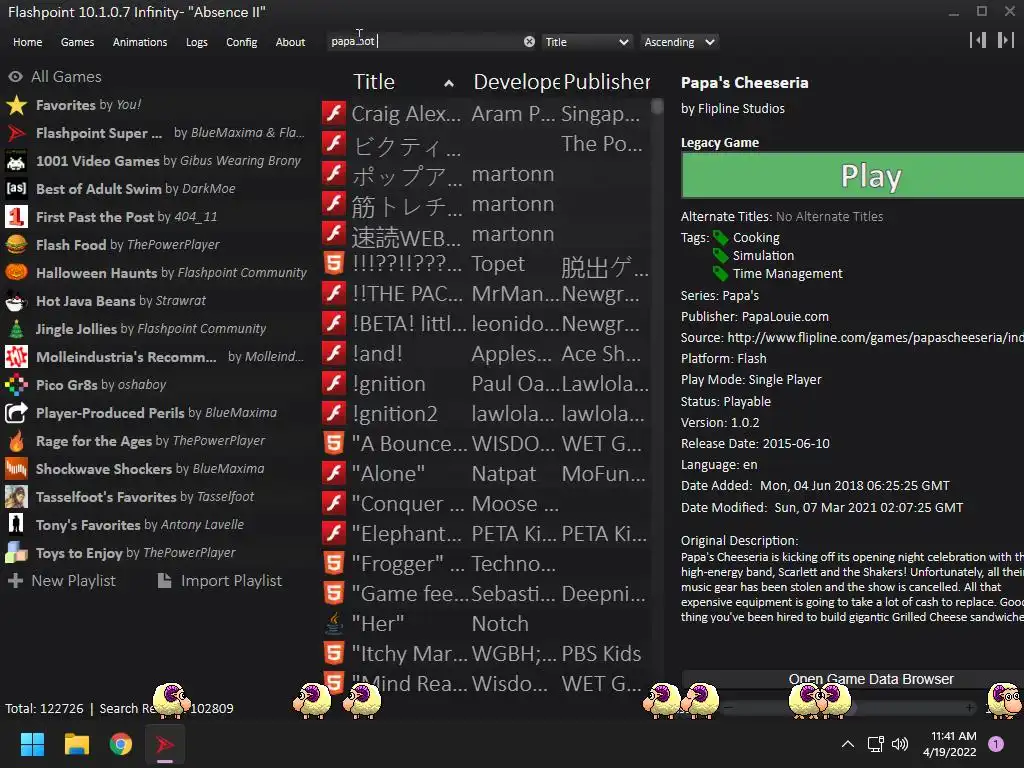
Task: Select Tasselfoot's Favorites avatar icon
Action: coord(16,497)
